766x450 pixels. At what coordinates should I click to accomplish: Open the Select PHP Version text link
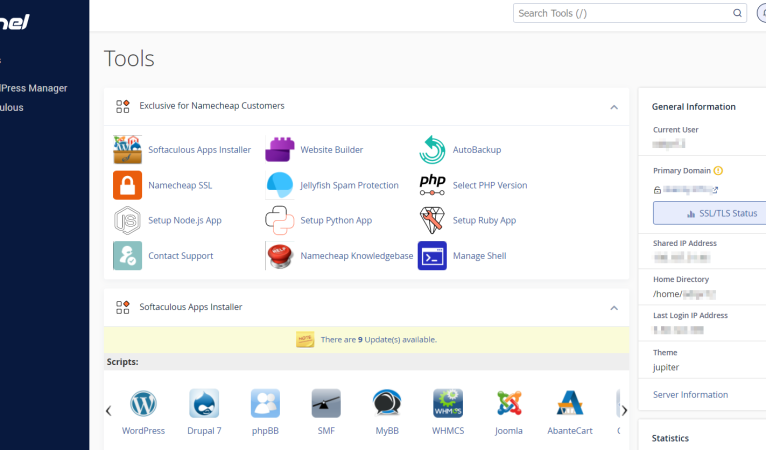(x=490, y=185)
